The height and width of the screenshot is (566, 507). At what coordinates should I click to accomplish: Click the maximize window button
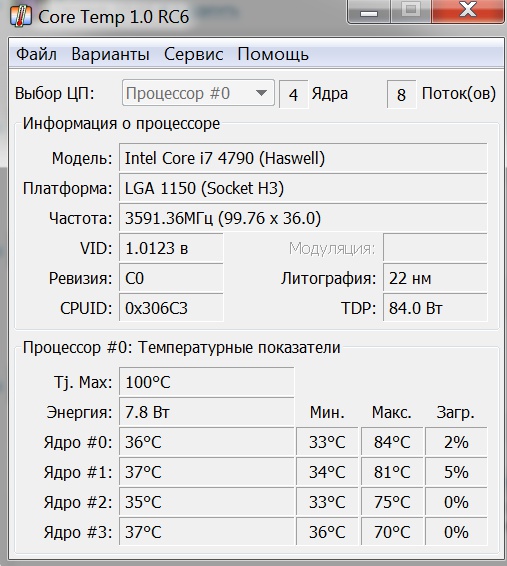[x=411, y=11]
